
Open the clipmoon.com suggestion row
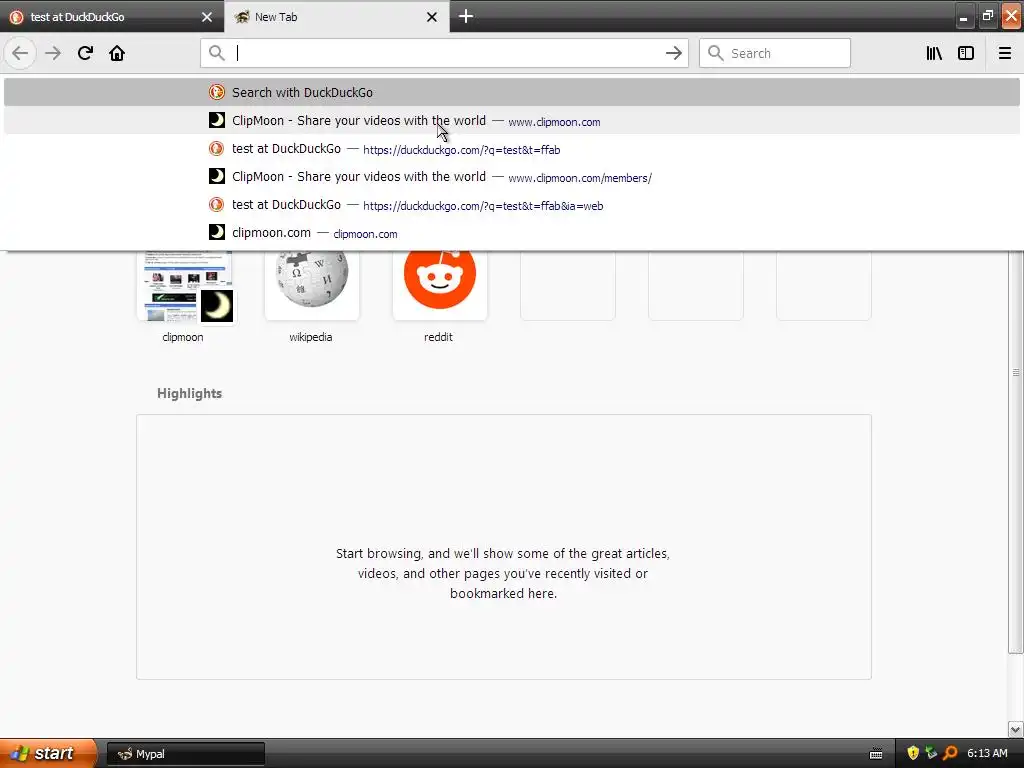[511, 232]
